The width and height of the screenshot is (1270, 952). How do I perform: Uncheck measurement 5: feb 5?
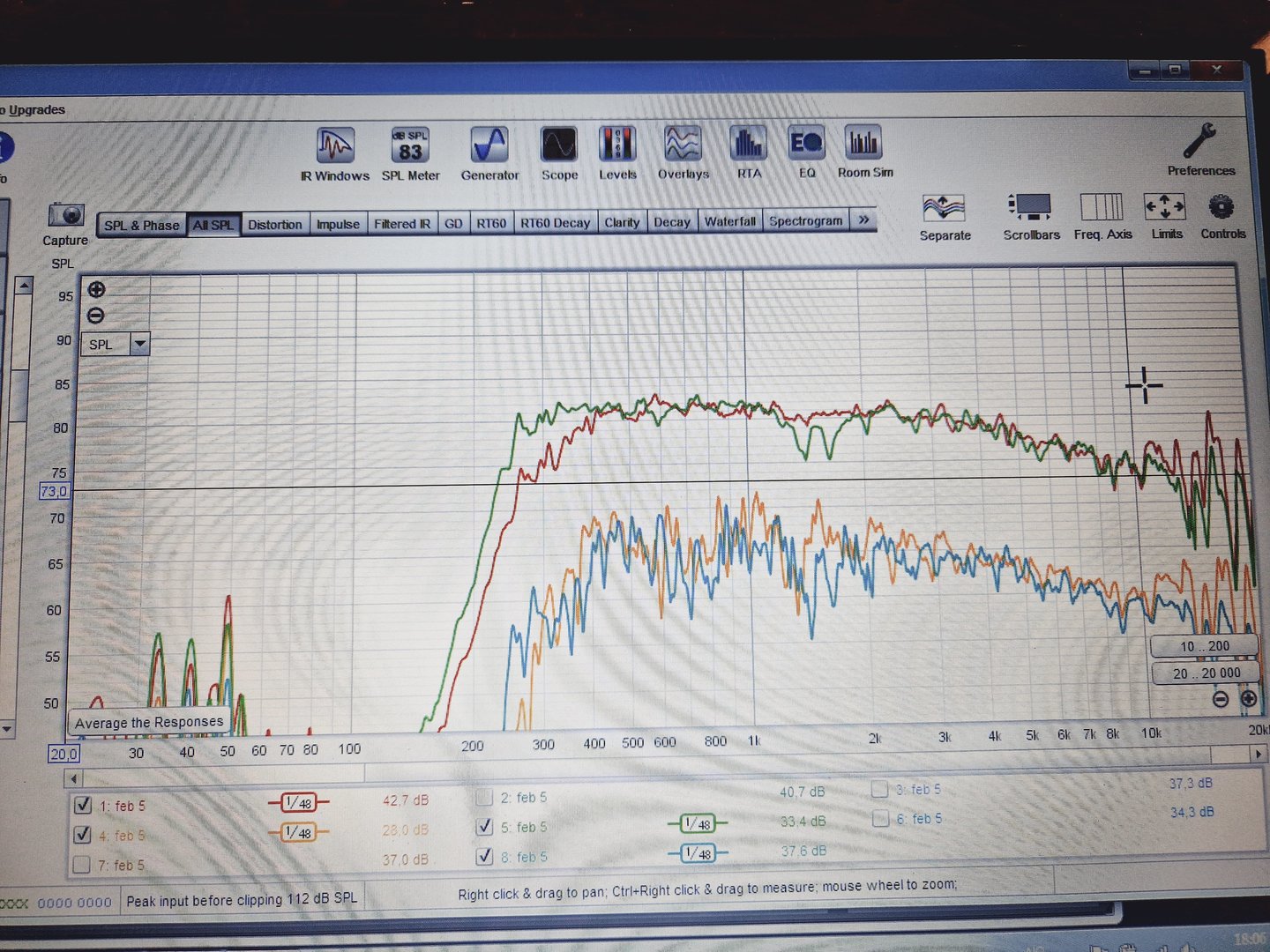tap(484, 827)
